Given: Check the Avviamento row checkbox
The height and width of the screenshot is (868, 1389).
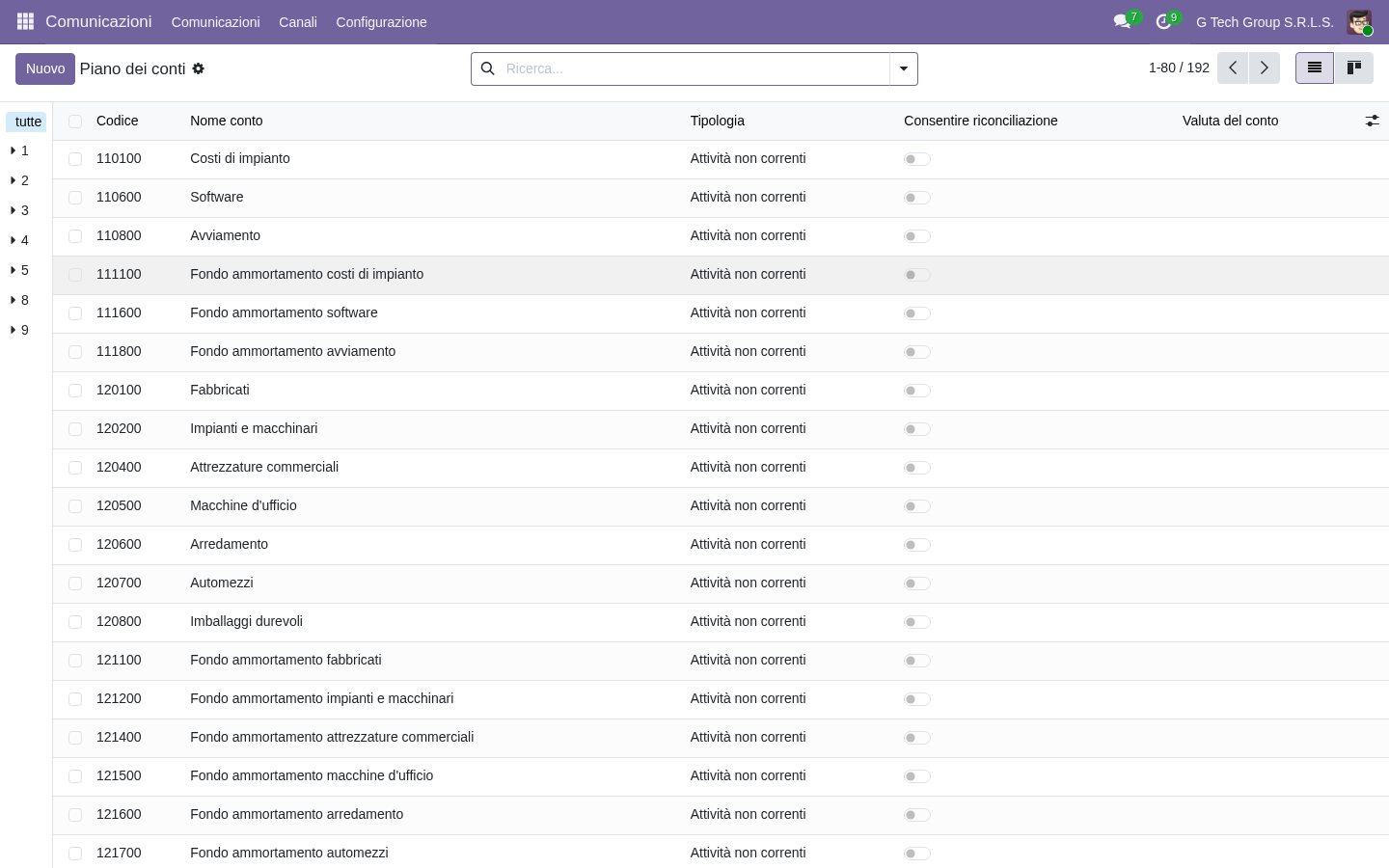Looking at the screenshot, I should click(75, 236).
